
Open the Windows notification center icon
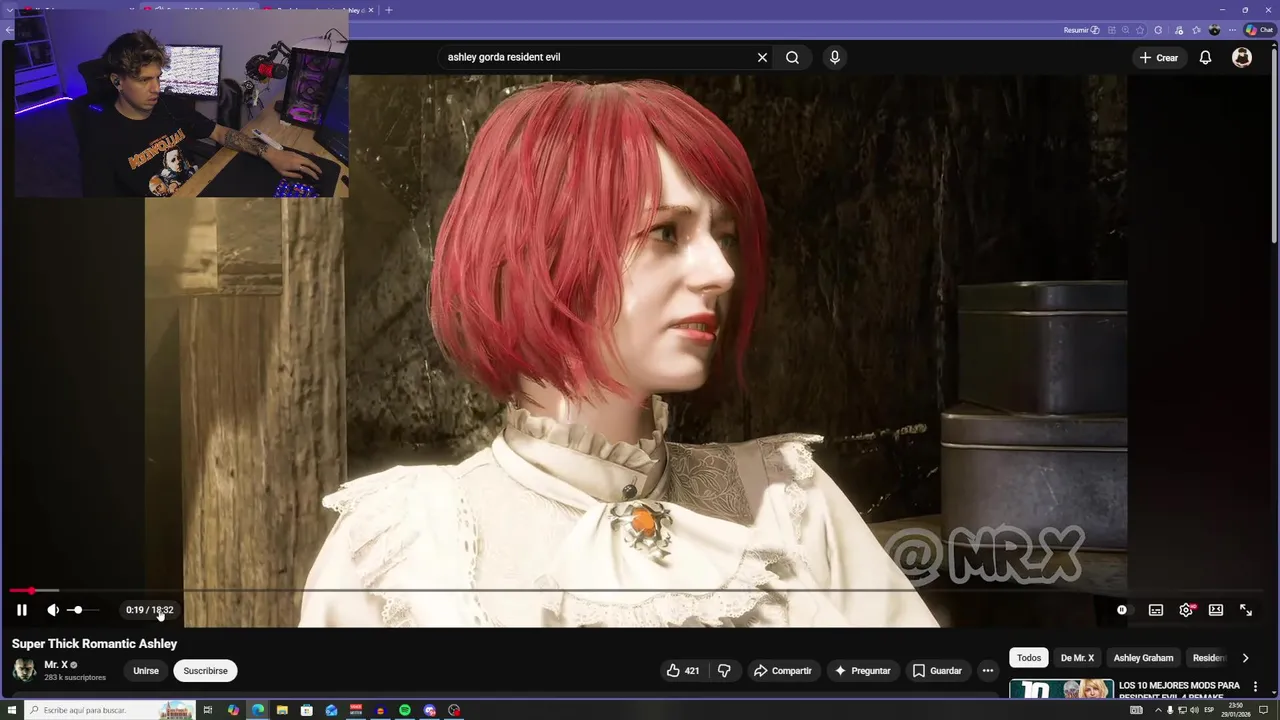coord(1264,710)
